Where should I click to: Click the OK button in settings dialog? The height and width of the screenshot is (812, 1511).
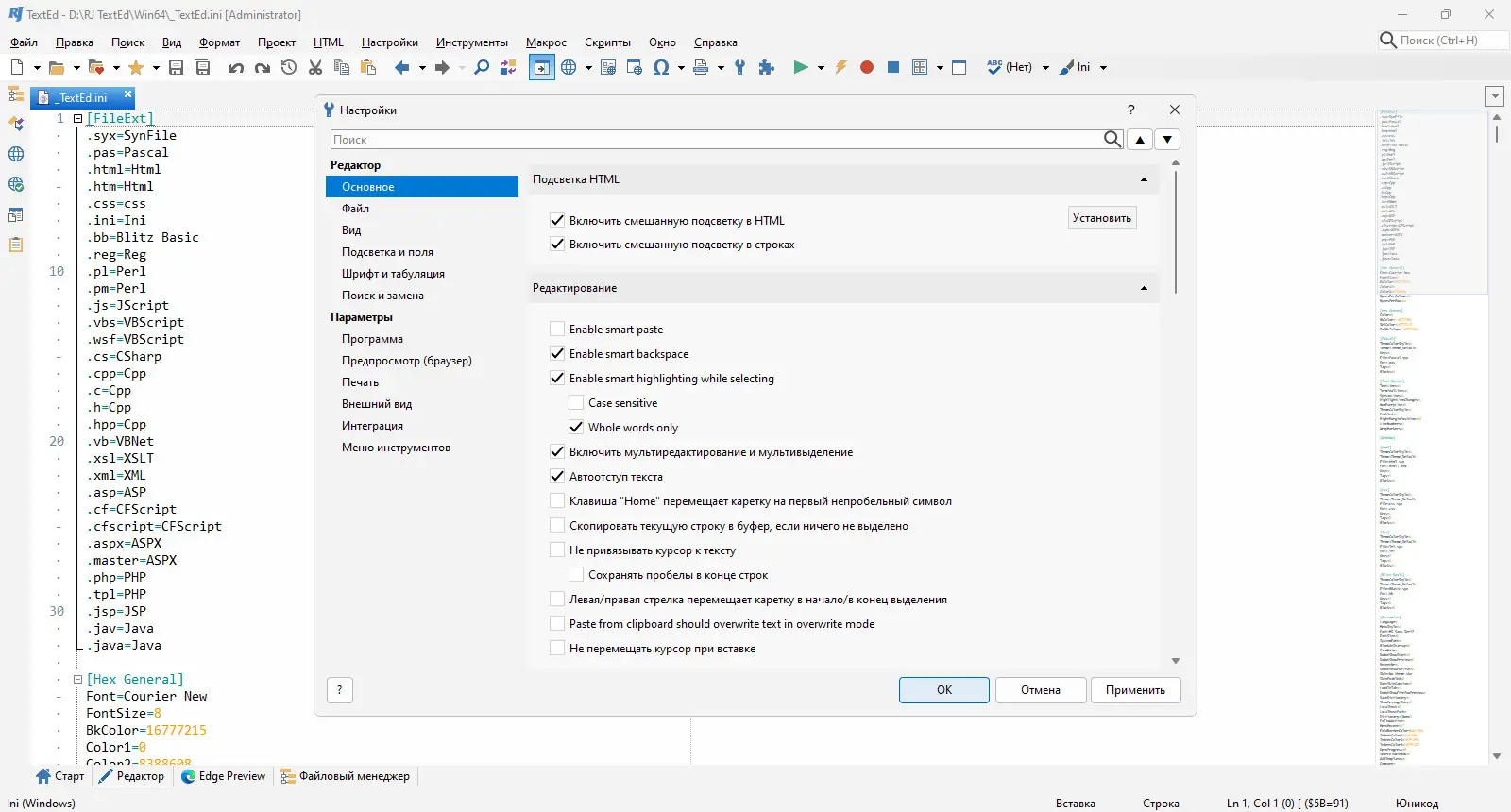tap(944, 690)
